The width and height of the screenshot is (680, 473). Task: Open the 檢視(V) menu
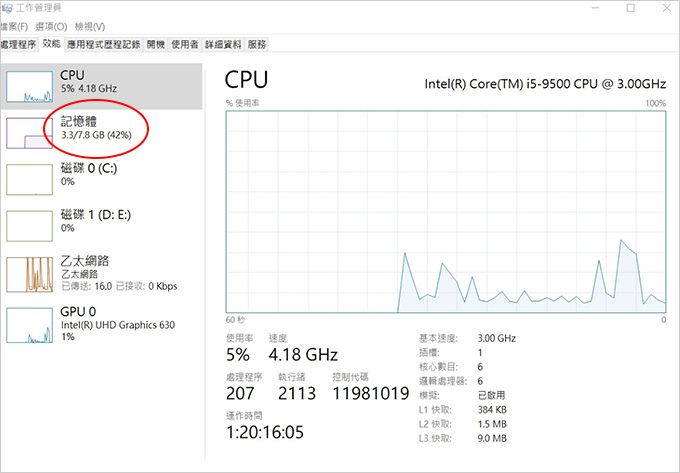point(90,27)
